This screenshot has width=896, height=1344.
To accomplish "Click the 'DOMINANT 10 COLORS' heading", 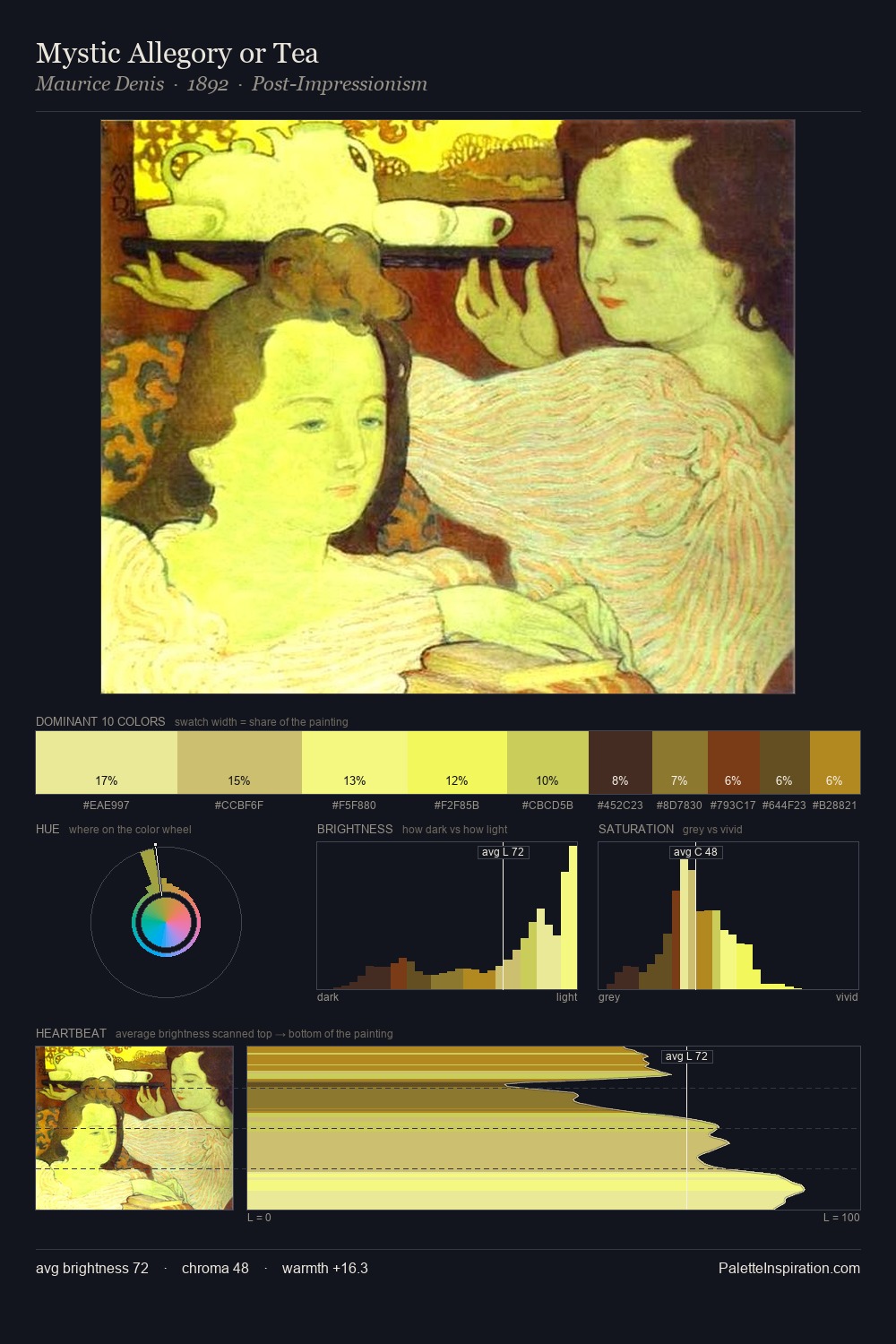I will [x=100, y=721].
